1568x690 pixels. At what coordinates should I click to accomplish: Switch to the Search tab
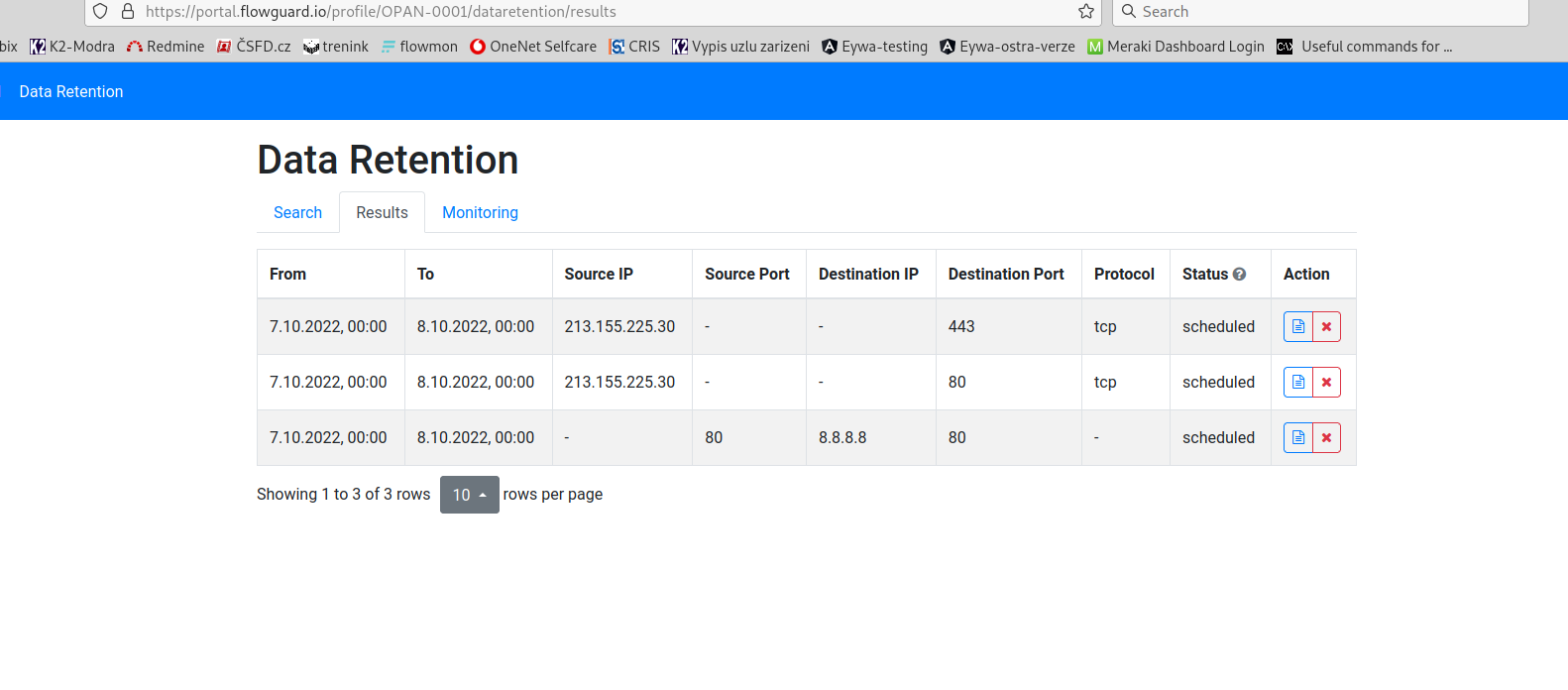coord(297,213)
